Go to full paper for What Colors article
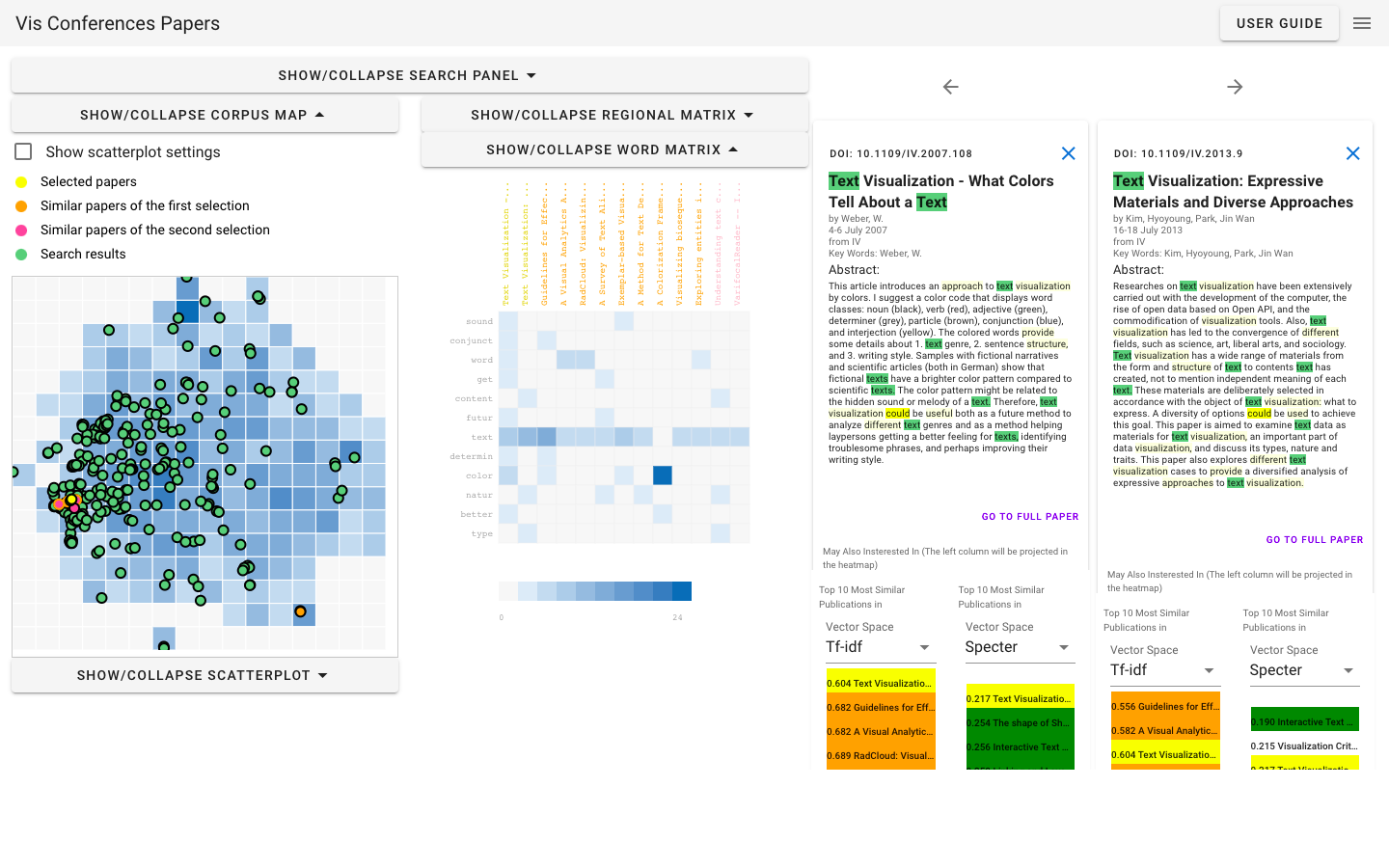This screenshot has height=868, width=1389. 1030,517
